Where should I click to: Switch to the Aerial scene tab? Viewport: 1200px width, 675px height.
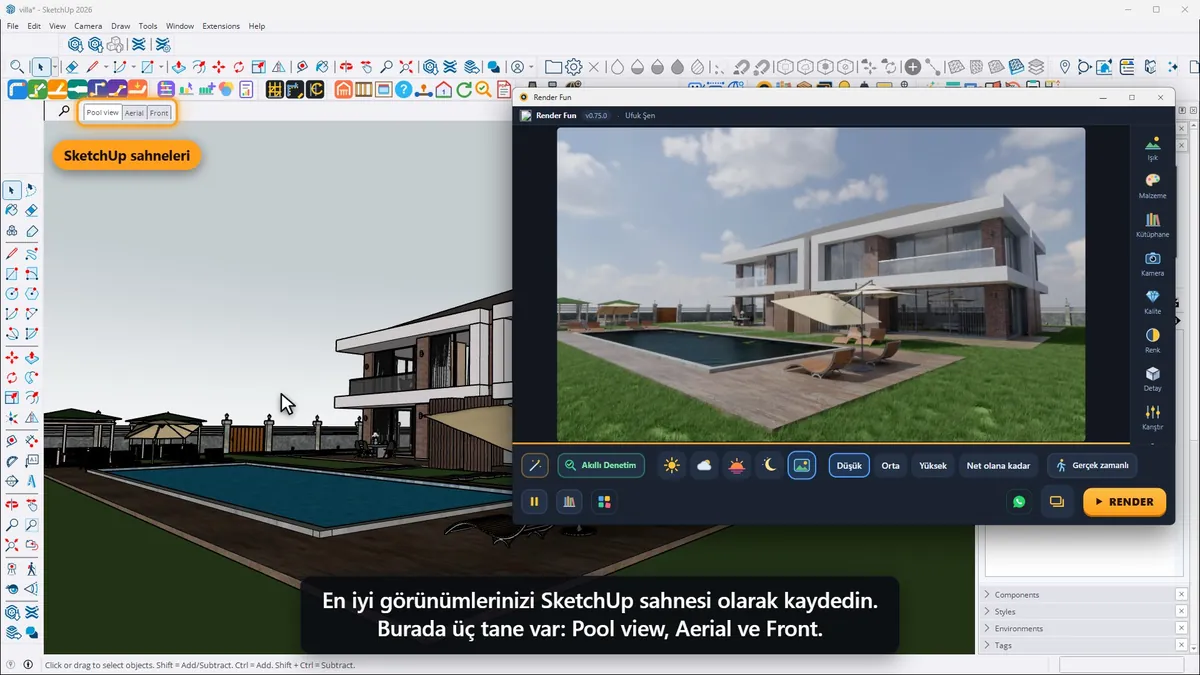134,113
